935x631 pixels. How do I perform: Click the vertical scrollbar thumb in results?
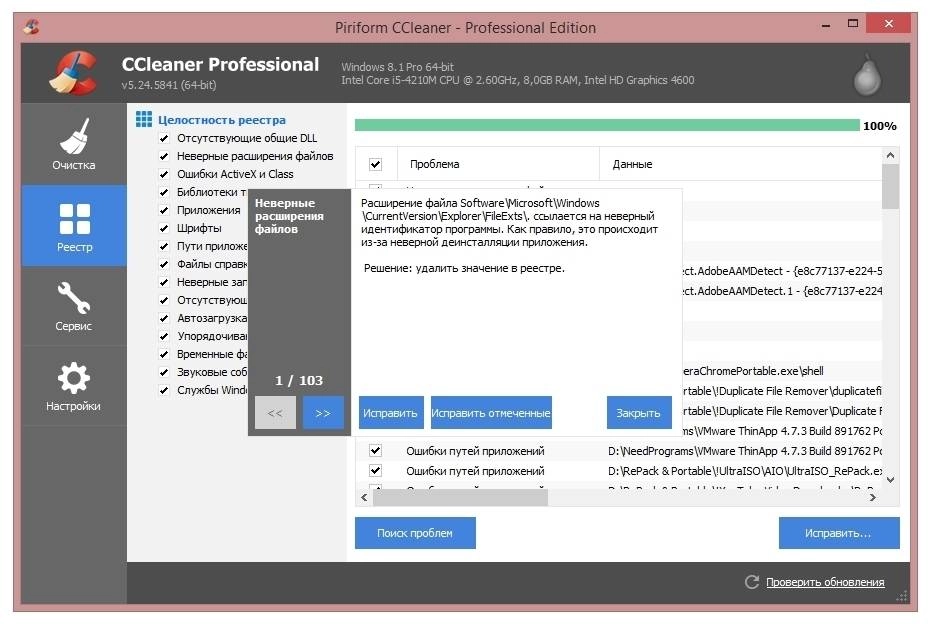pyautogui.click(x=890, y=186)
